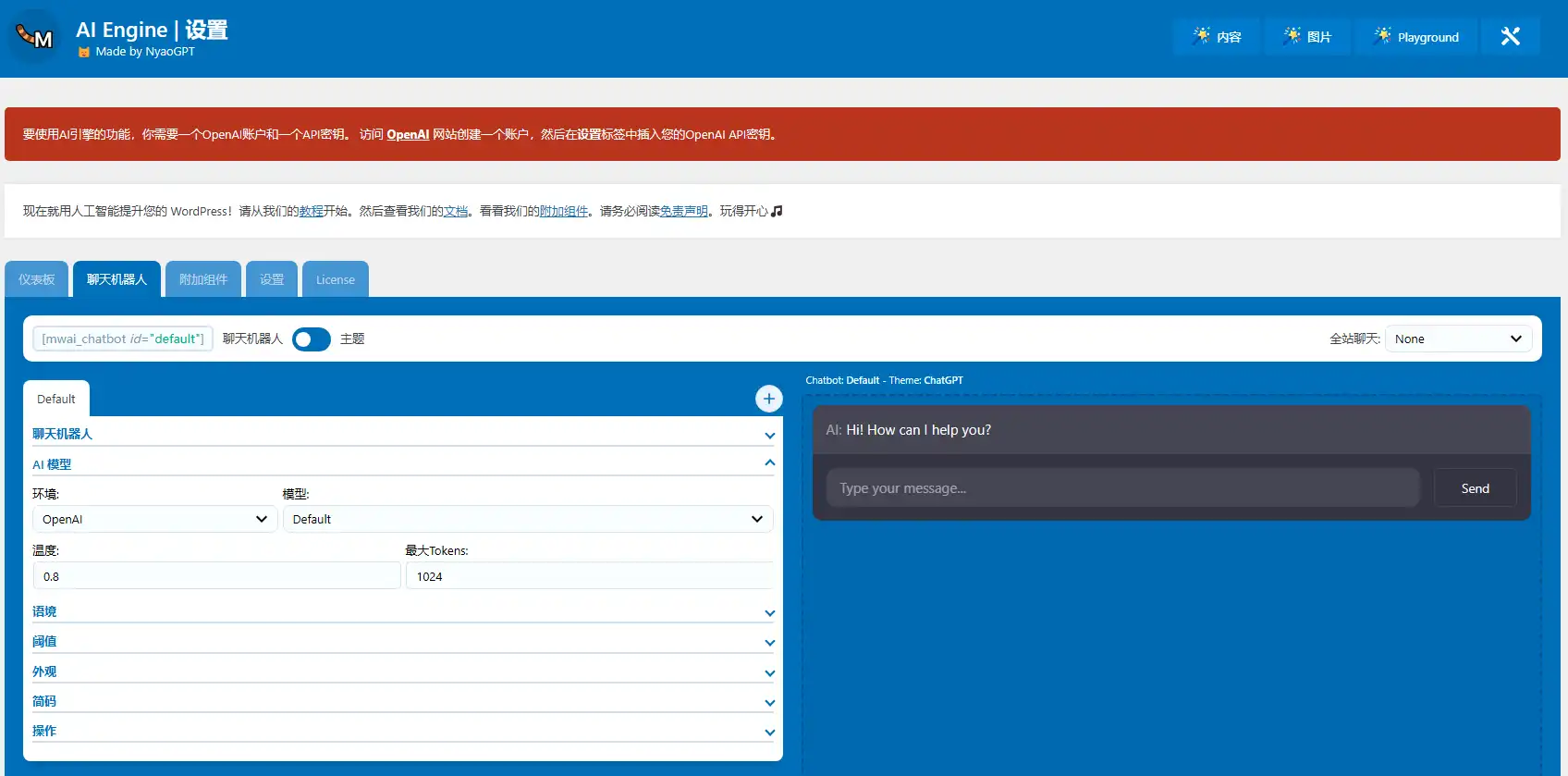Viewport: 1568px width, 776px height.
Task: Open the 模型 Default dropdown
Action: [528, 519]
